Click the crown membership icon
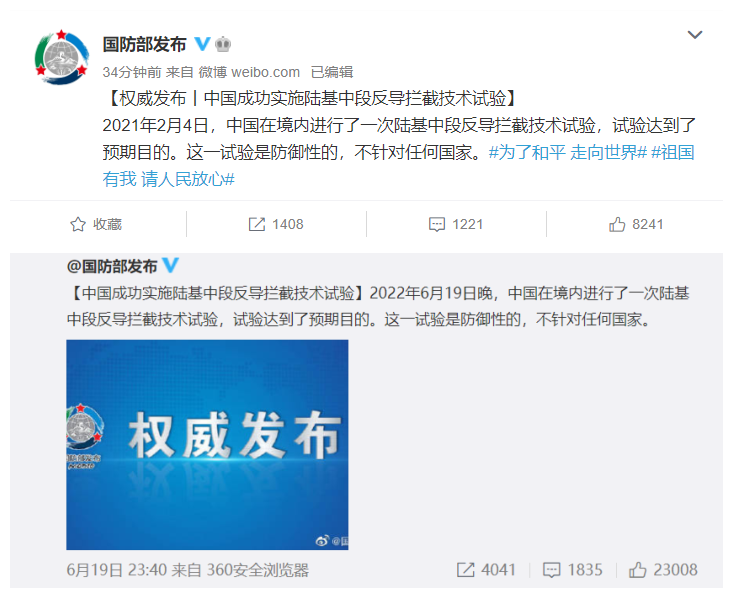Screen dimensions: 733x598 coord(223,44)
